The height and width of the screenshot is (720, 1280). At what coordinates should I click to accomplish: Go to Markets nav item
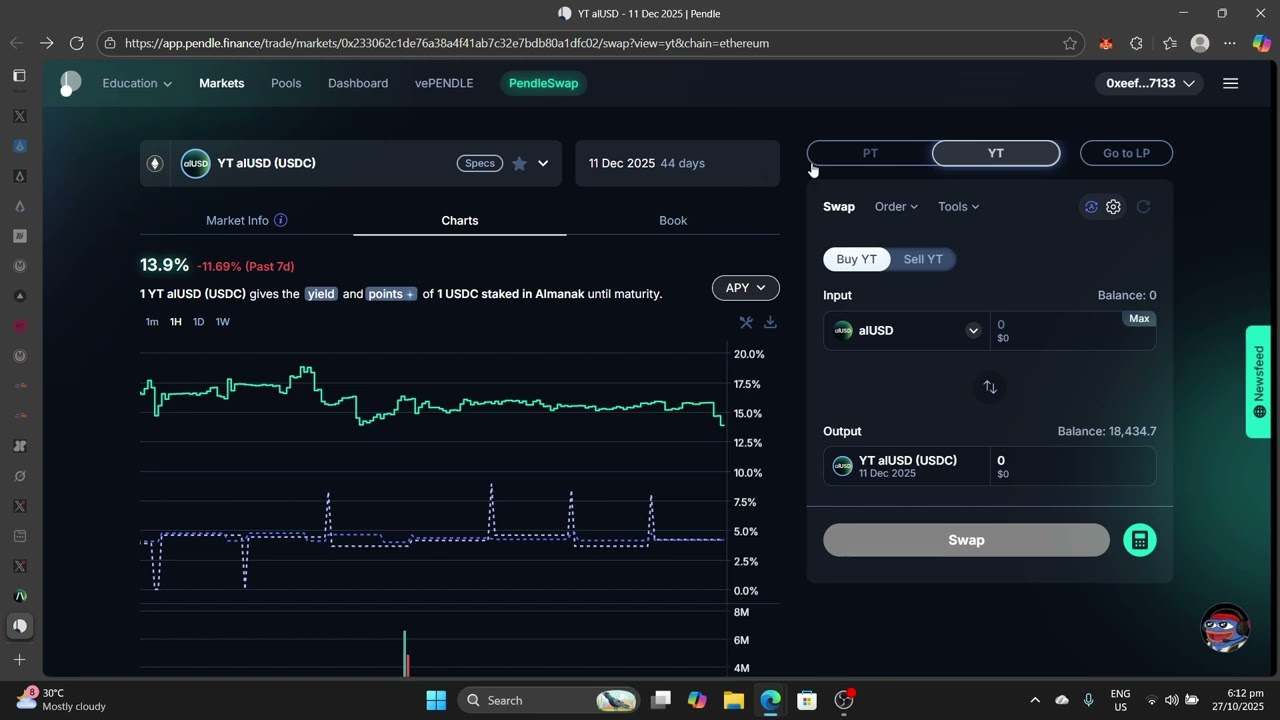pyautogui.click(x=222, y=83)
